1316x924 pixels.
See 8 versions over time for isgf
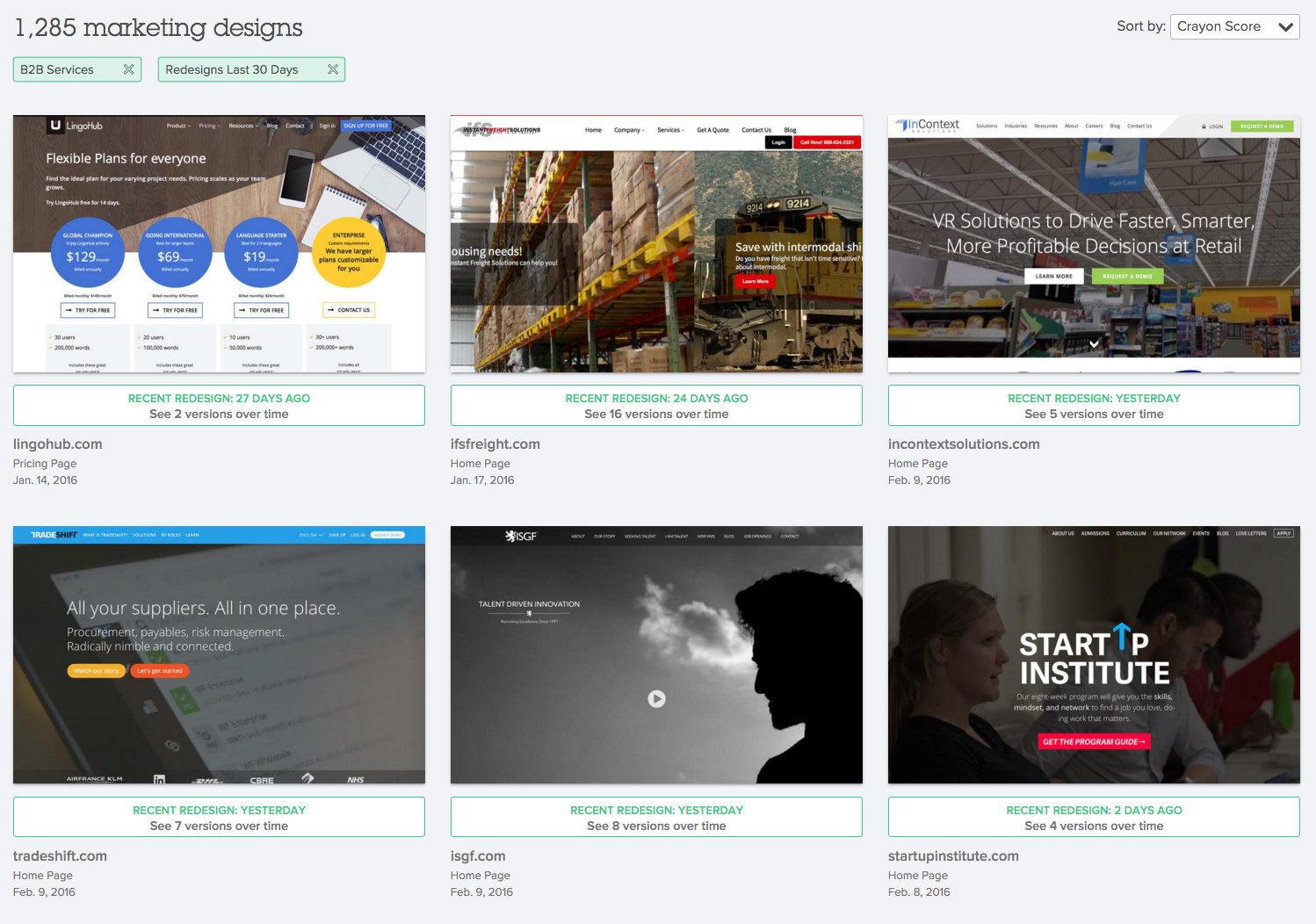click(656, 817)
